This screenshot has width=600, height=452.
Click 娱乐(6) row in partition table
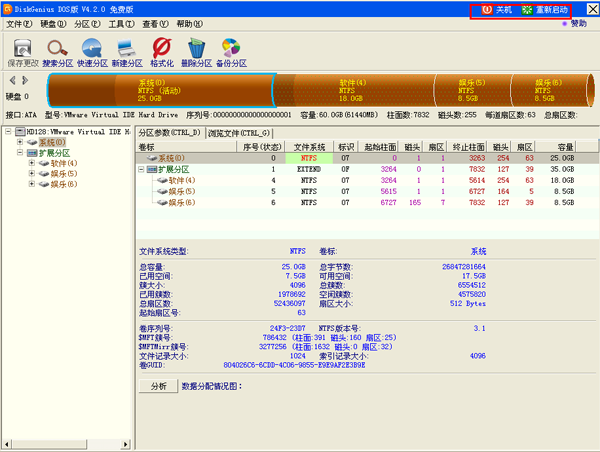tap(367, 202)
